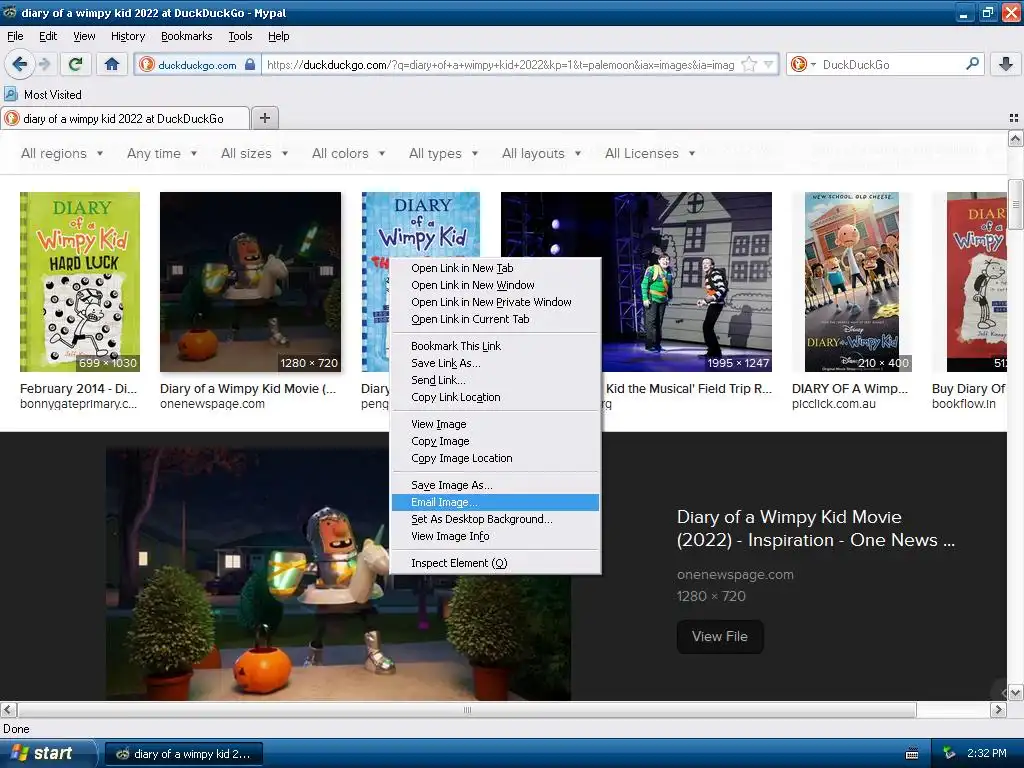Expand the All Licenses filter
This screenshot has width=1024, height=768.
pyautogui.click(x=650, y=153)
